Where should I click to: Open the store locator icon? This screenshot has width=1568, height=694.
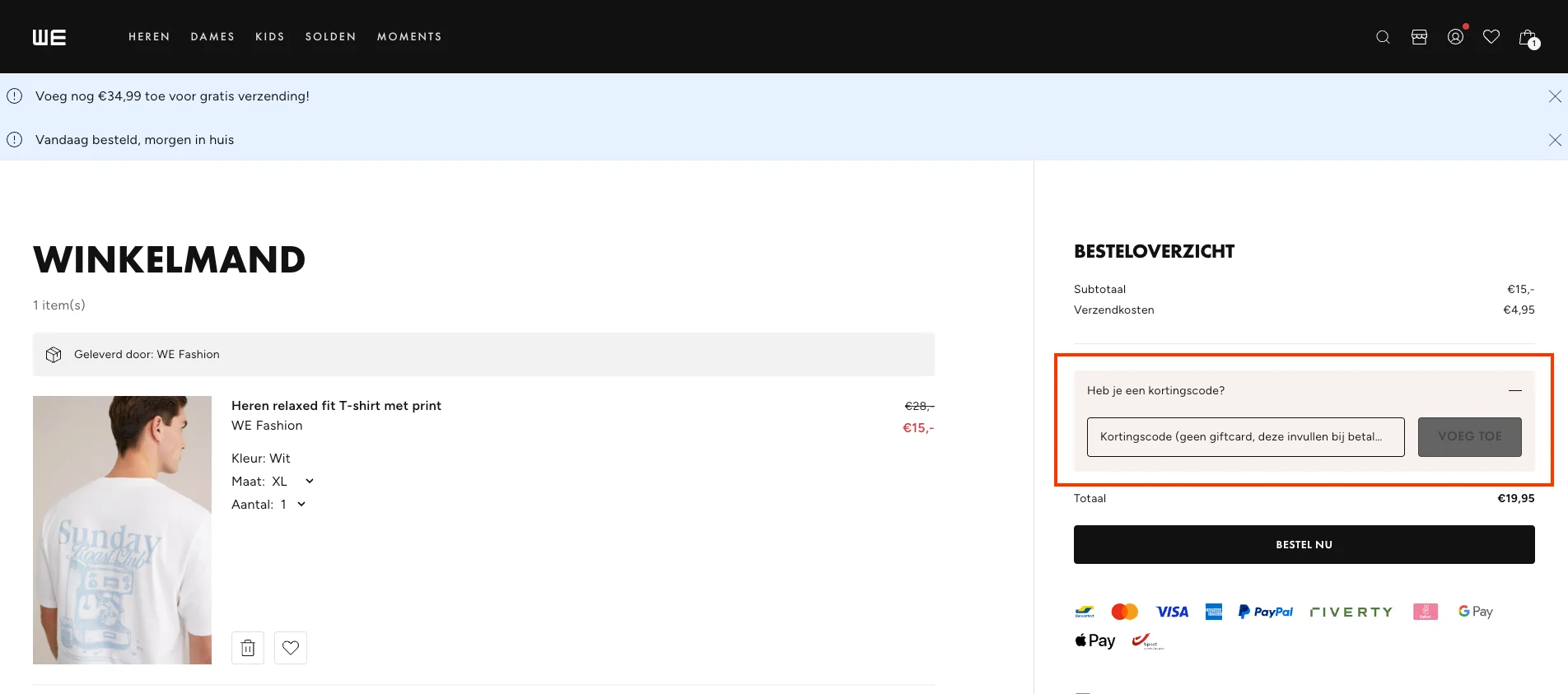(x=1419, y=37)
